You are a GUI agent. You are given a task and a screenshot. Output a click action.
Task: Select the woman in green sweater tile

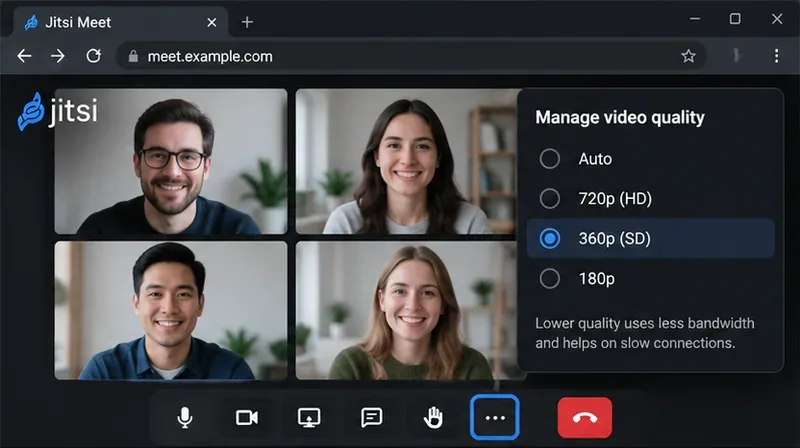click(x=407, y=310)
